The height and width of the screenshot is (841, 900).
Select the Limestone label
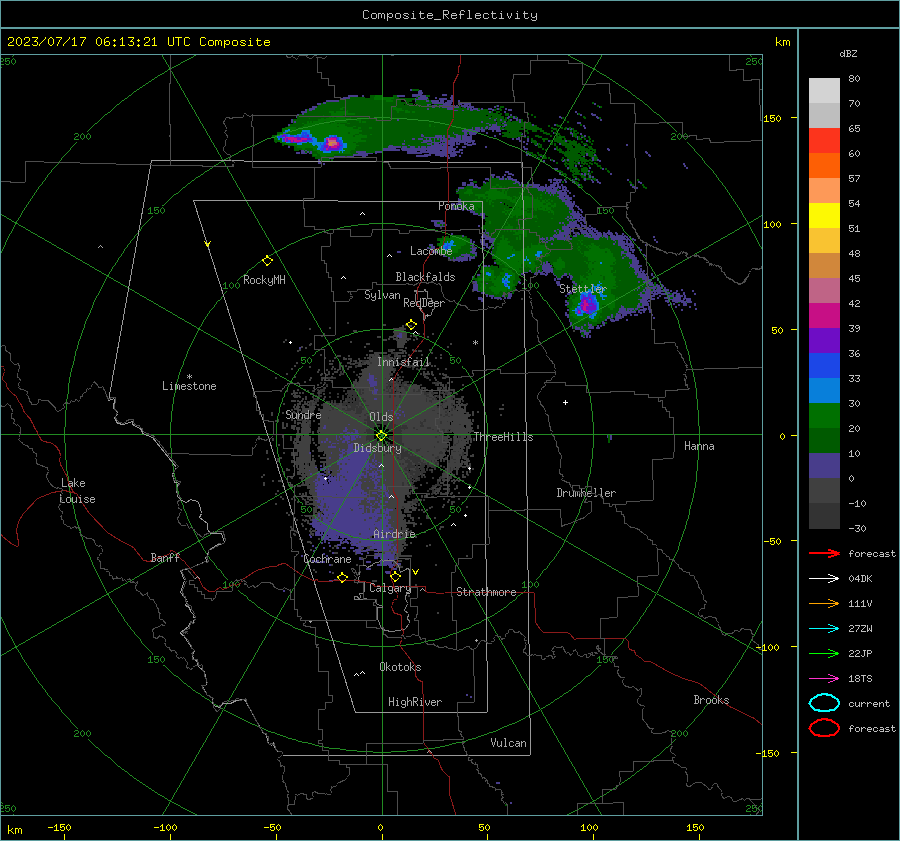[189, 386]
